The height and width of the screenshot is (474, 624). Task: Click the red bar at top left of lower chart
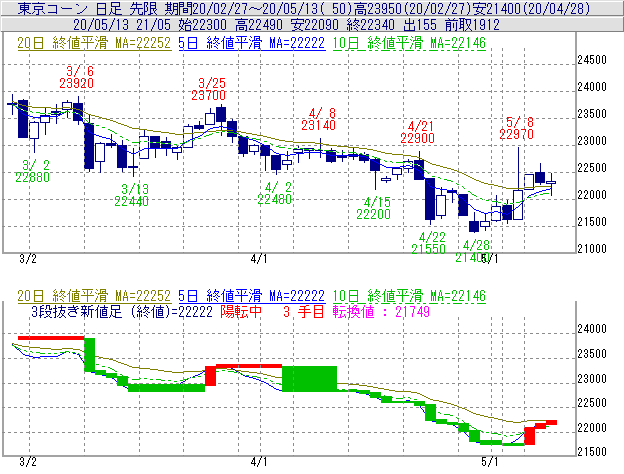(x=51, y=338)
